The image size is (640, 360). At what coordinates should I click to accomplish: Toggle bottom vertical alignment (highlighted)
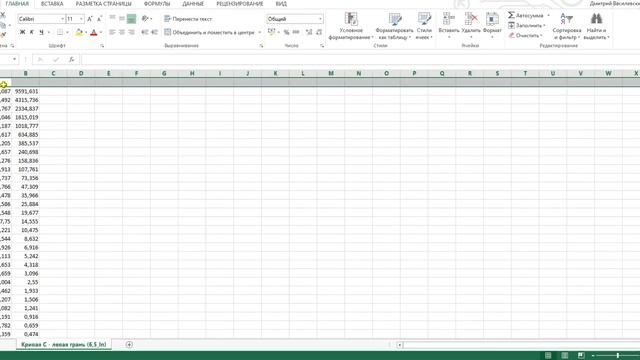131,19
